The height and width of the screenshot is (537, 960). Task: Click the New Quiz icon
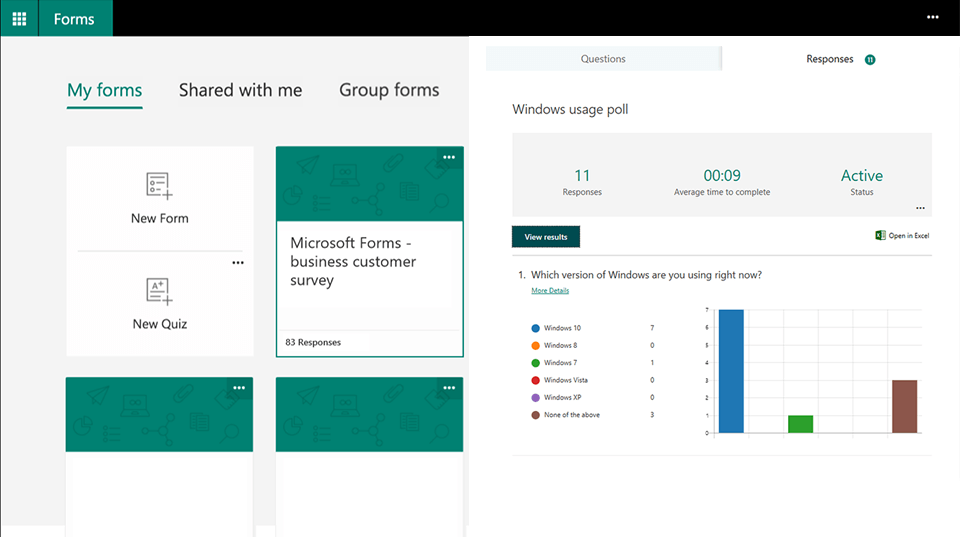(159, 292)
